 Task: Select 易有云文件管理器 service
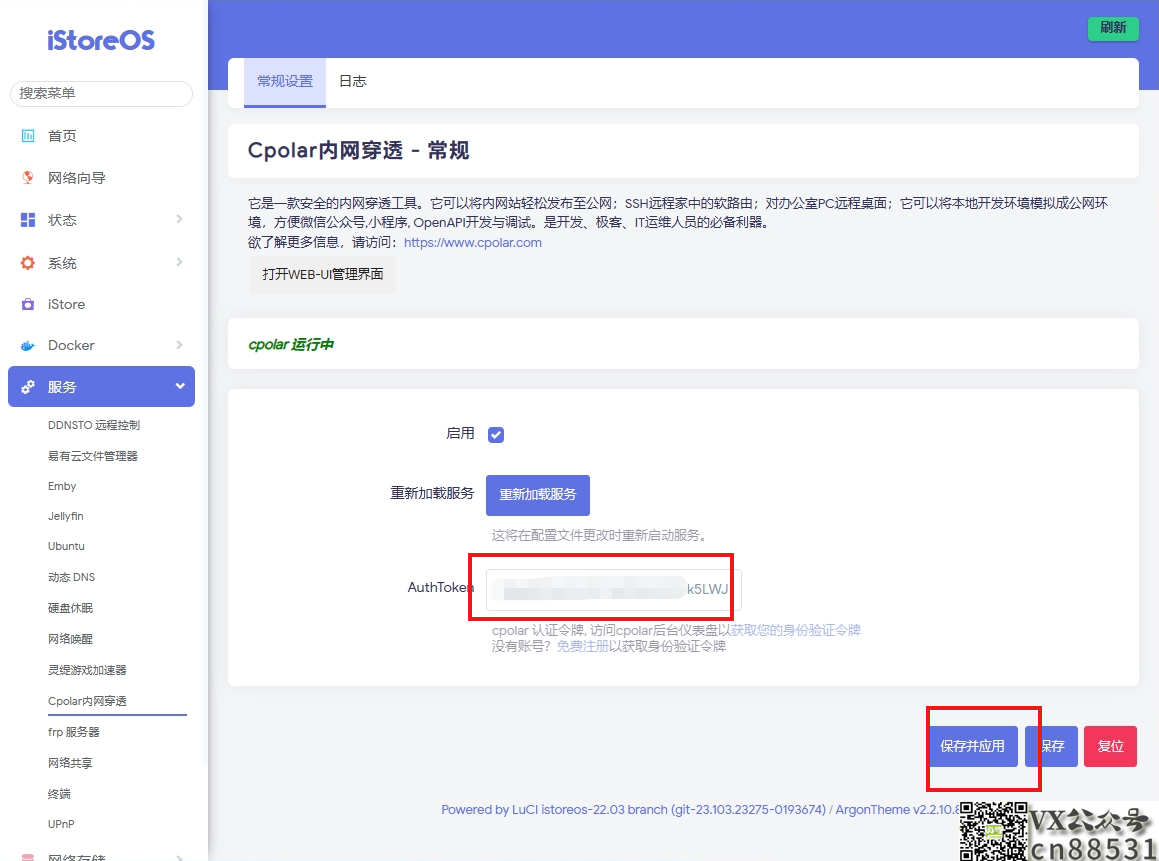(92, 456)
